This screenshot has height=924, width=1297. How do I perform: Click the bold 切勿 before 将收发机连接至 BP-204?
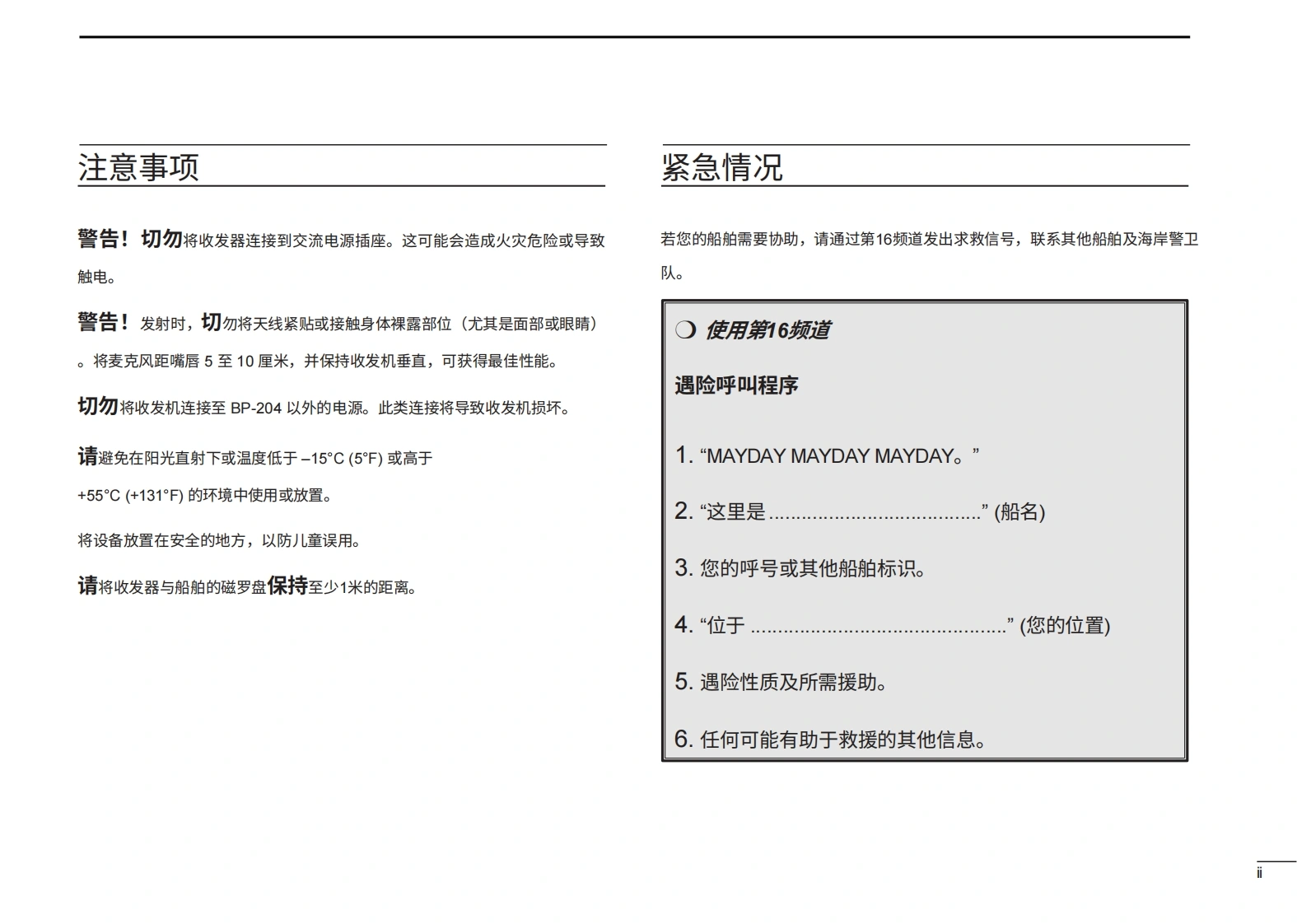tap(98, 407)
